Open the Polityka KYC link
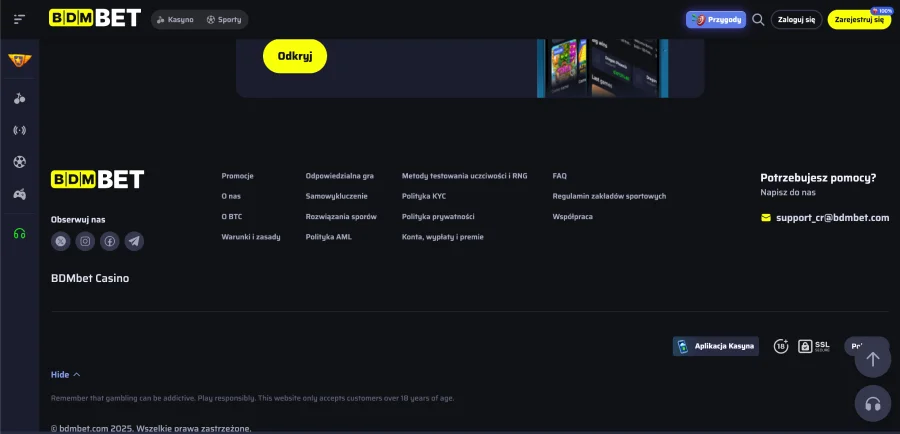 424,196
